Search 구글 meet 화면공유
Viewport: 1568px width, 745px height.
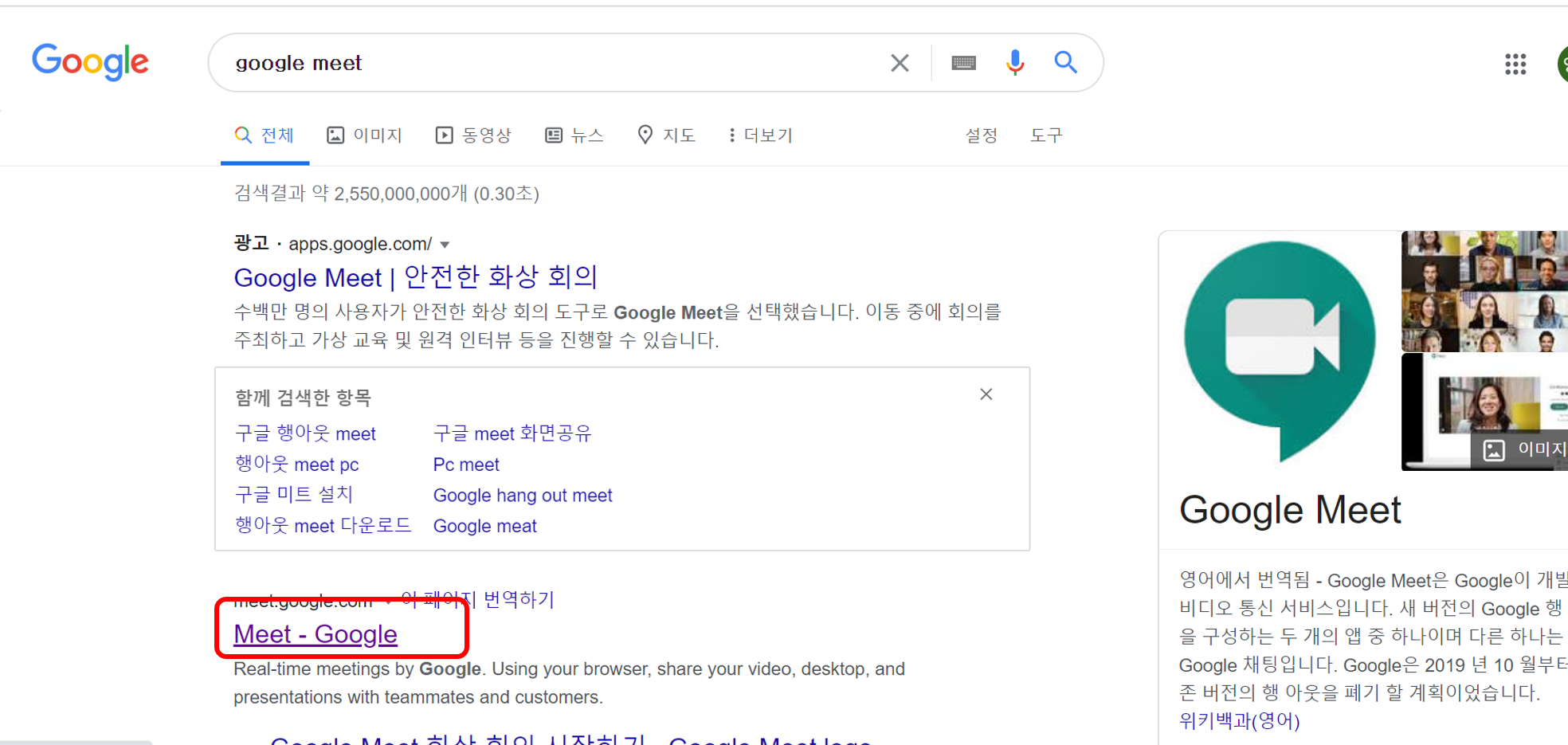pyautogui.click(x=512, y=433)
